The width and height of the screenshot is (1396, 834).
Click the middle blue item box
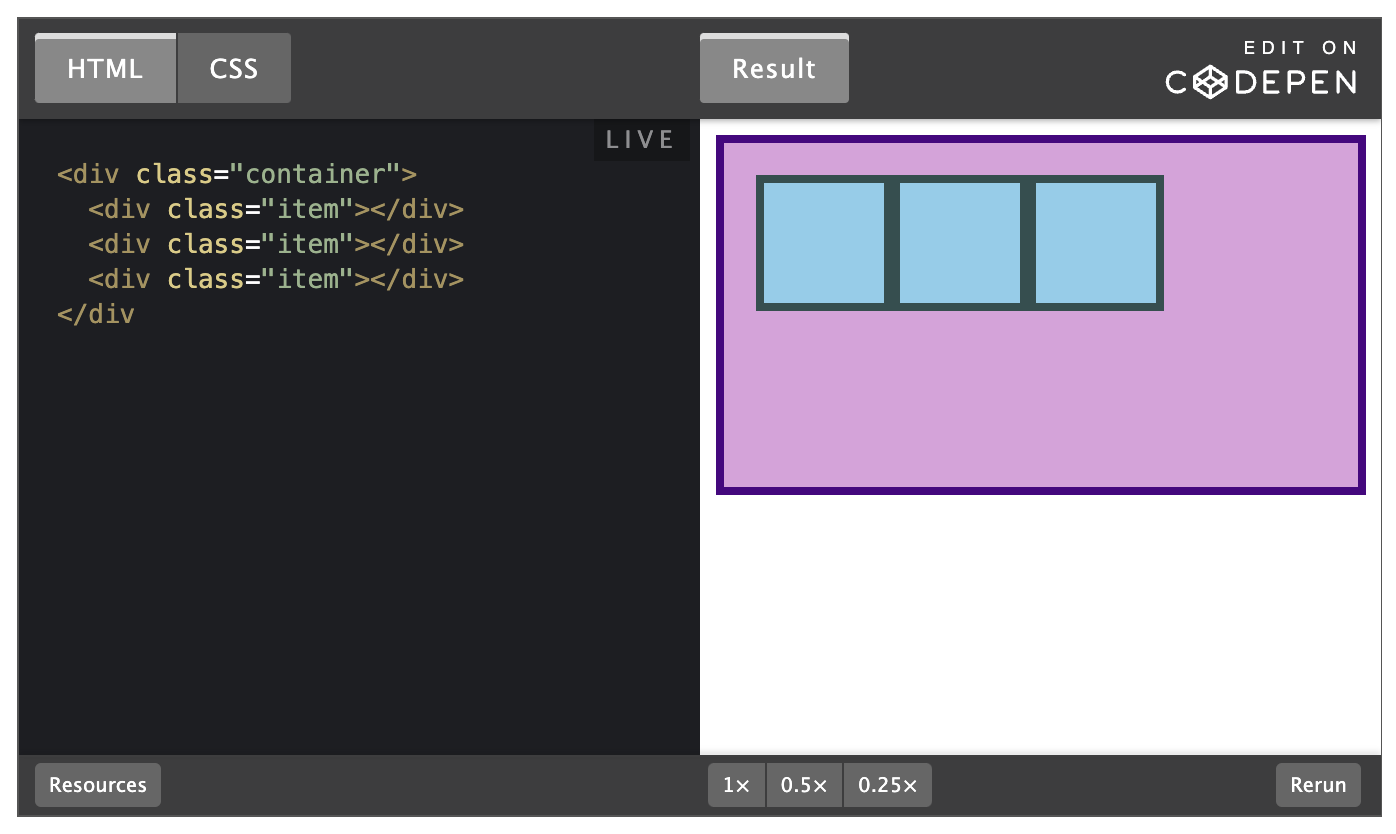(x=960, y=243)
